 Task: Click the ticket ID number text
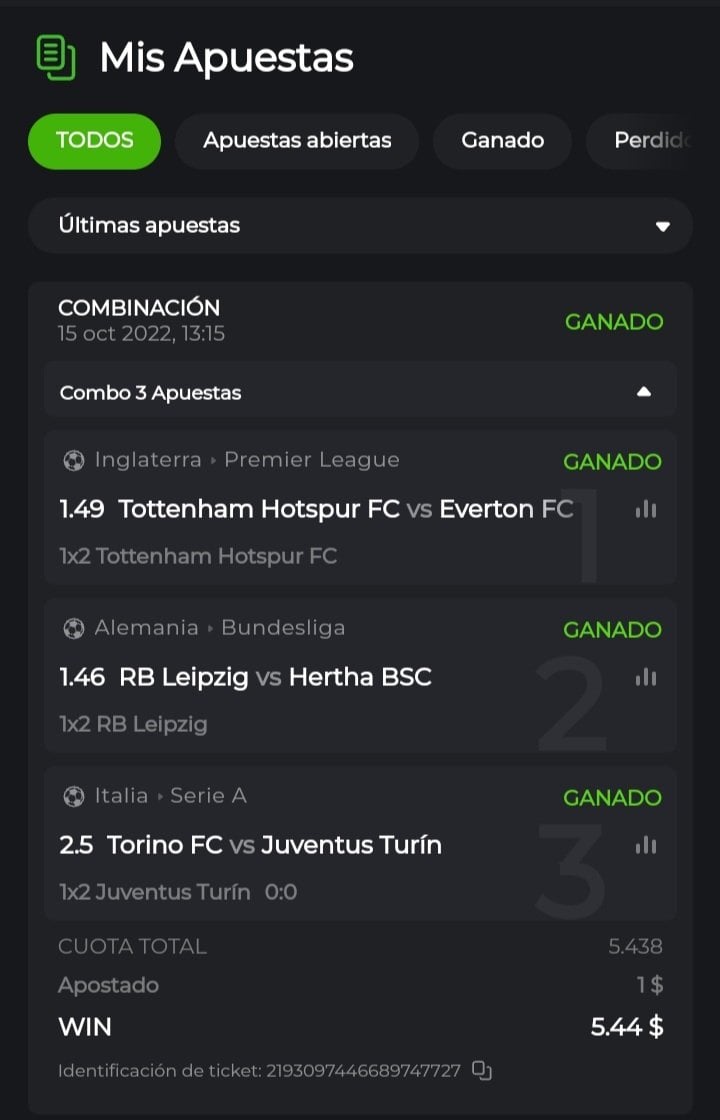click(362, 1071)
